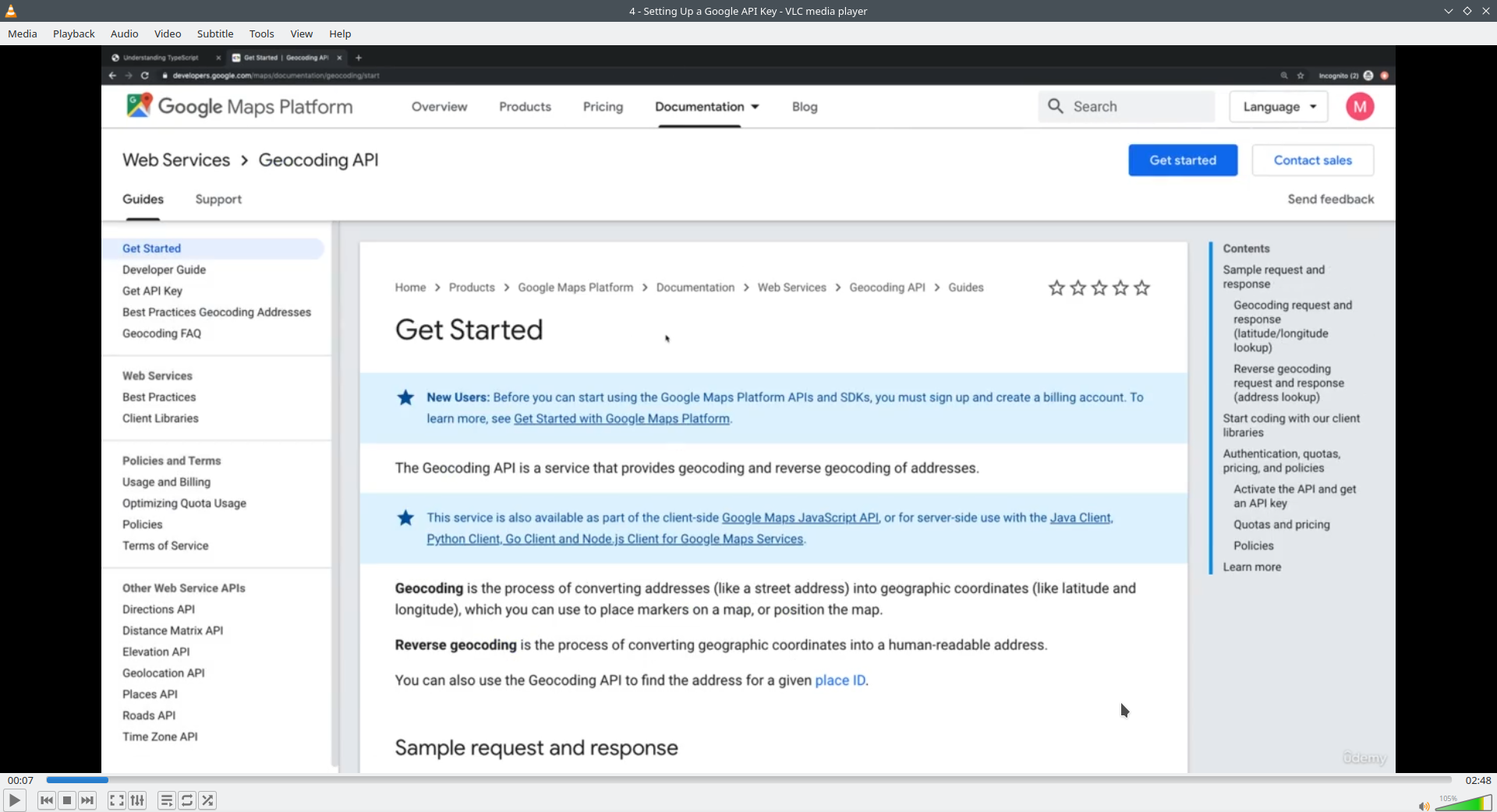Toggle fullscreen video mode

click(116, 800)
